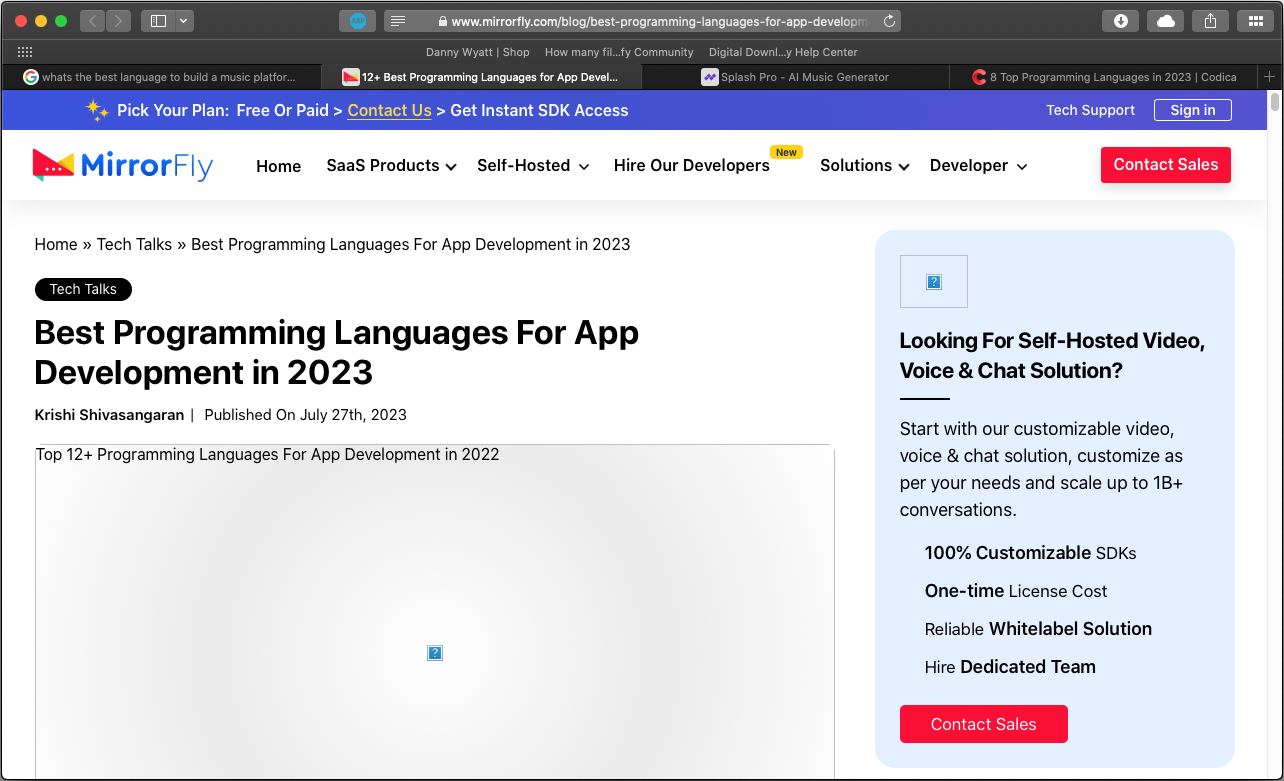Click the '100% Customizable SDKs' list item

1030,553
